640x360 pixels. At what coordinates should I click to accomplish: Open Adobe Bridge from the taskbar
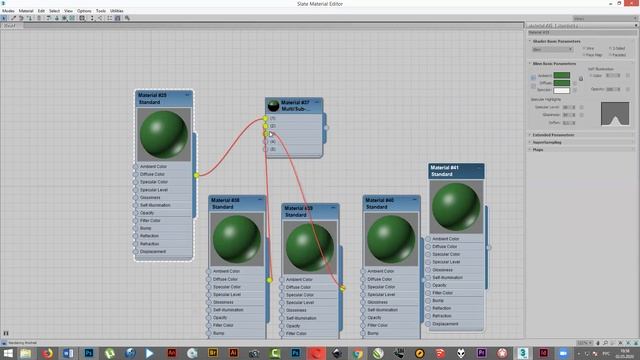(x=213, y=353)
